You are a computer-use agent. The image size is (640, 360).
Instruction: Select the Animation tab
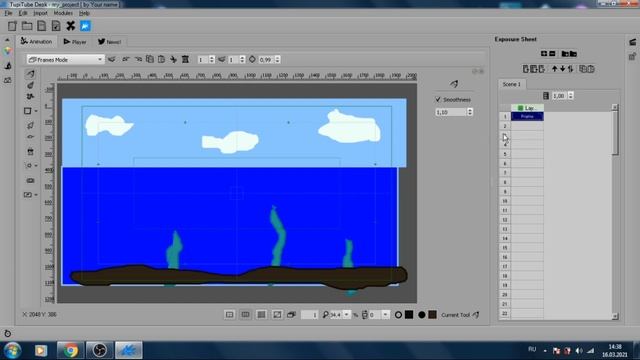coord(36,41)
